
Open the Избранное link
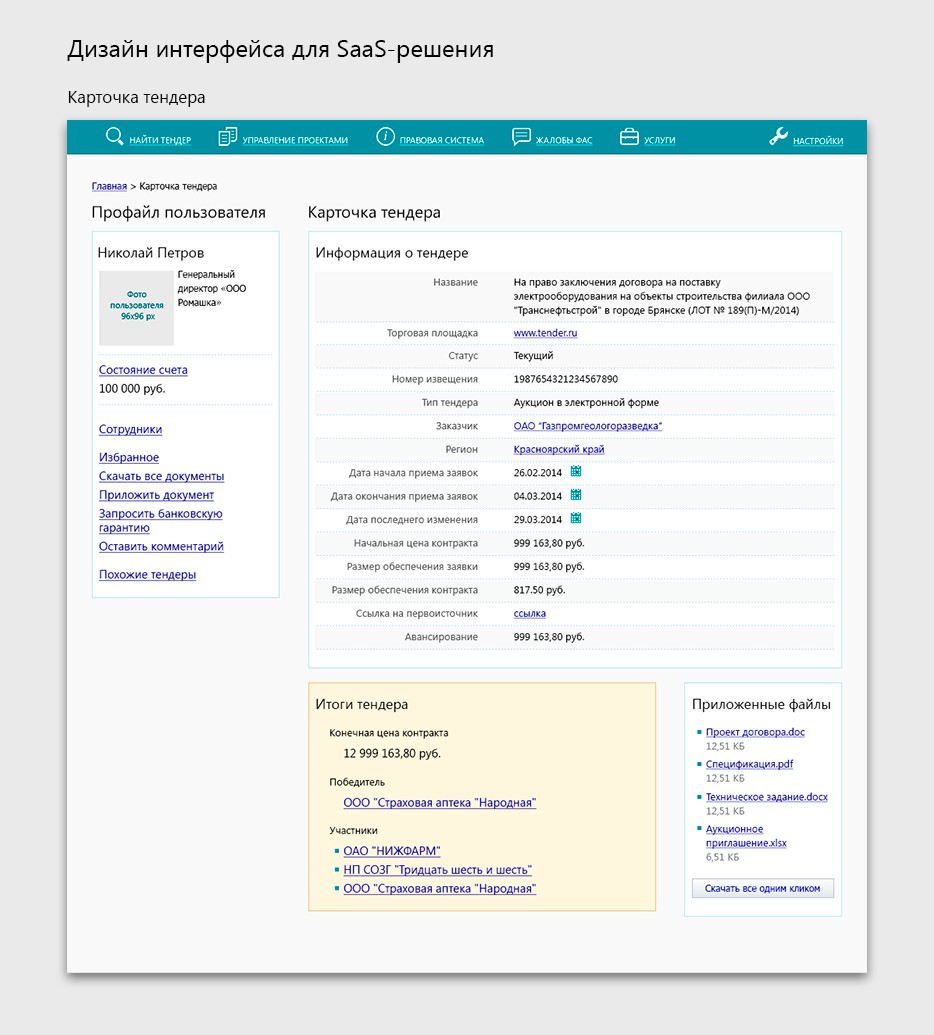pos(129,457)
